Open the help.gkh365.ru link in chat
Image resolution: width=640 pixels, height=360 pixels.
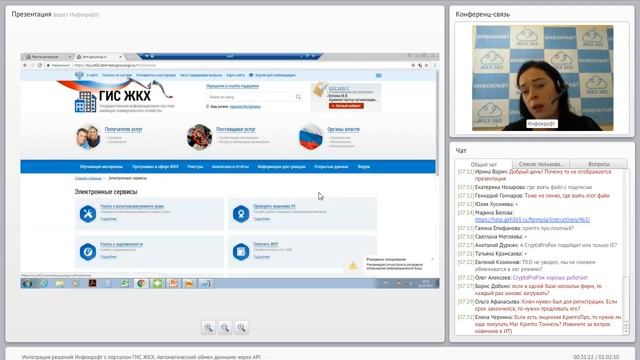532,220
